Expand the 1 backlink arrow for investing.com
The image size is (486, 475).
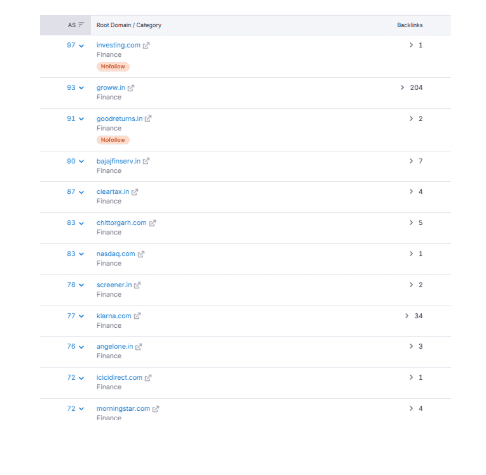pyautogui.click(x=411, y=45)
